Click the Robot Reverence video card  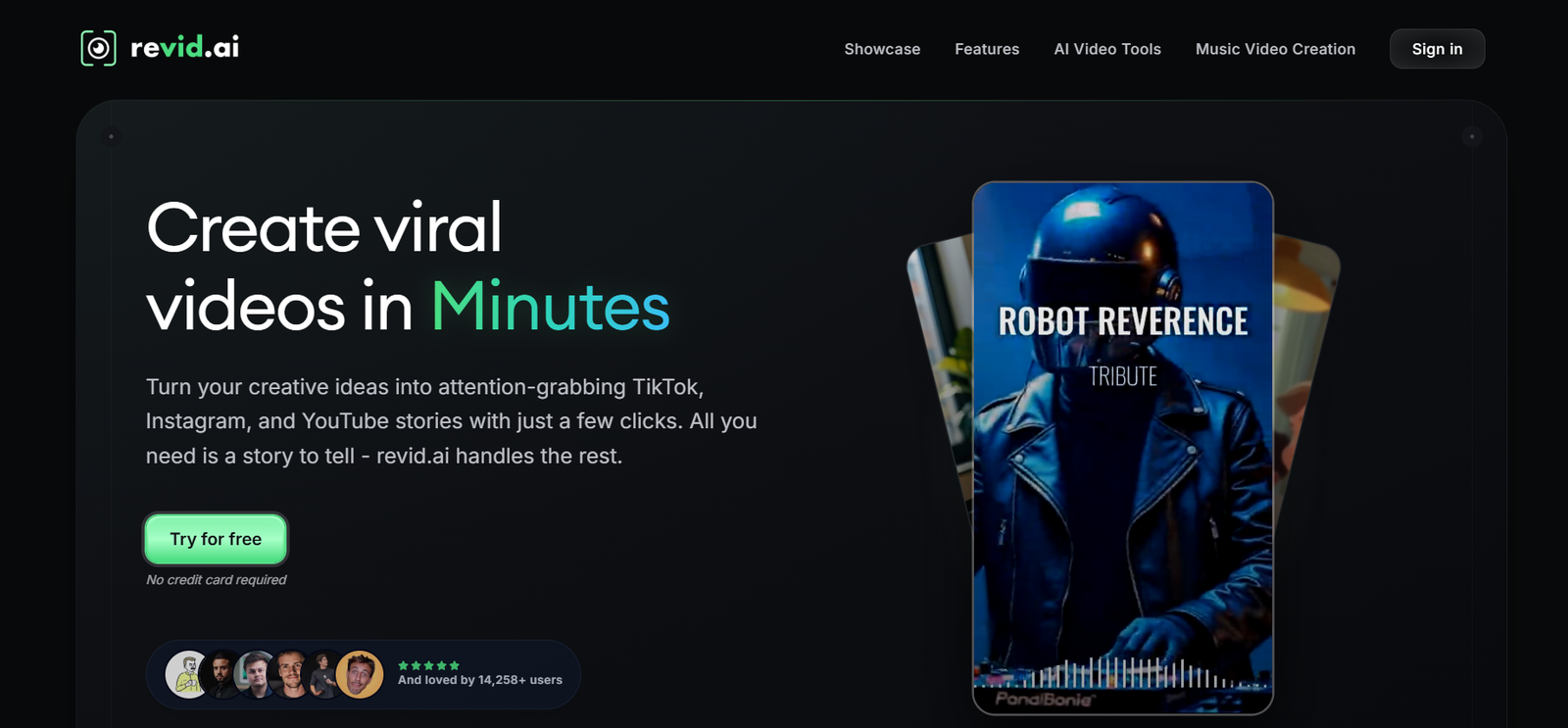[1123, 448]
